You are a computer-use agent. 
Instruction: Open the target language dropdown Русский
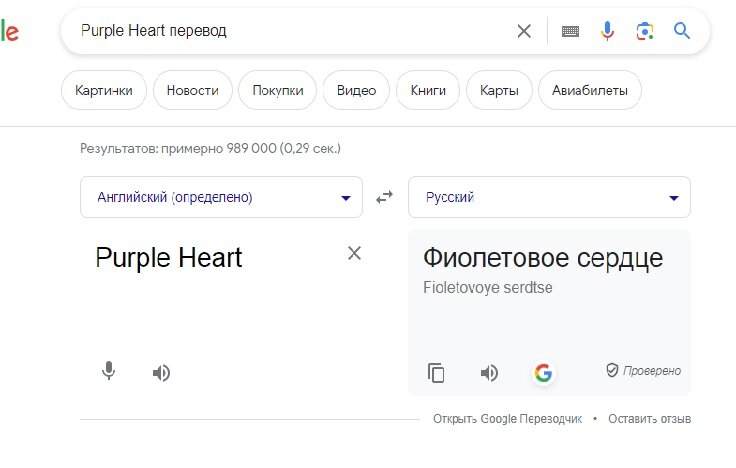pyautogui.click(x=549, y=197)
